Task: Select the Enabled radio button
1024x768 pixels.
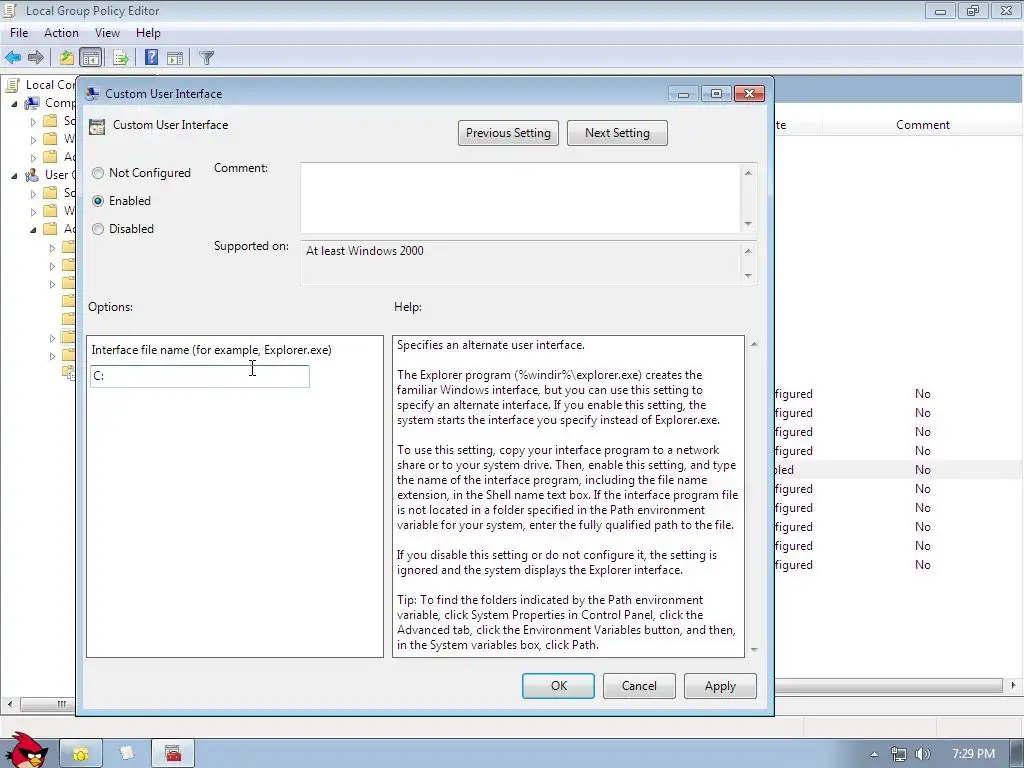Action: tap(98, 201)
